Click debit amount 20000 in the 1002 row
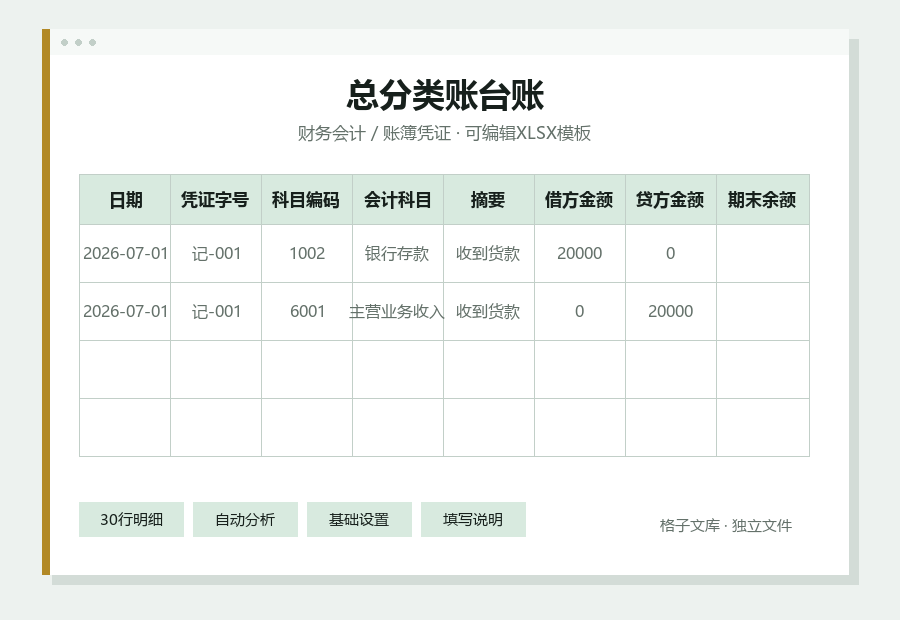 580,253
